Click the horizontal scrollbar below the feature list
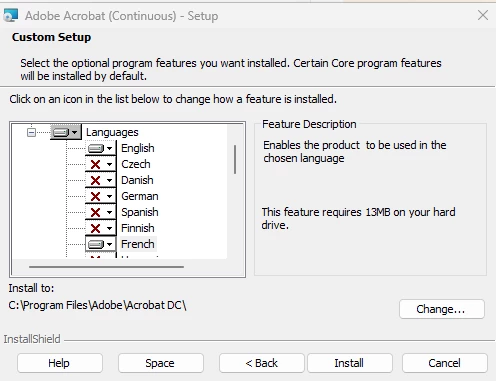The height and width of the screenshot is (381, 496). (x=106, y=267)
